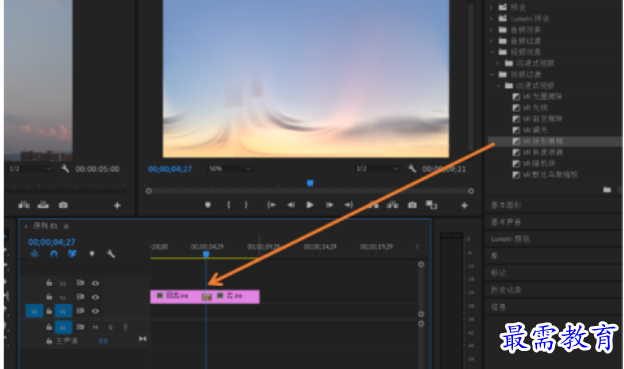Toggle A1 track targeting
624x369 pixels.
[63, 327]
